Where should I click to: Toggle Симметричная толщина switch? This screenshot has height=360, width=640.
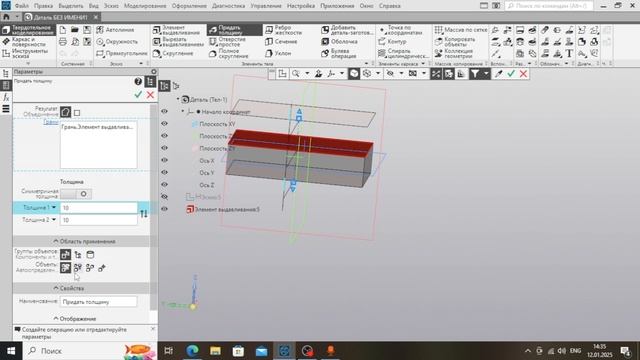coord(76,194)
